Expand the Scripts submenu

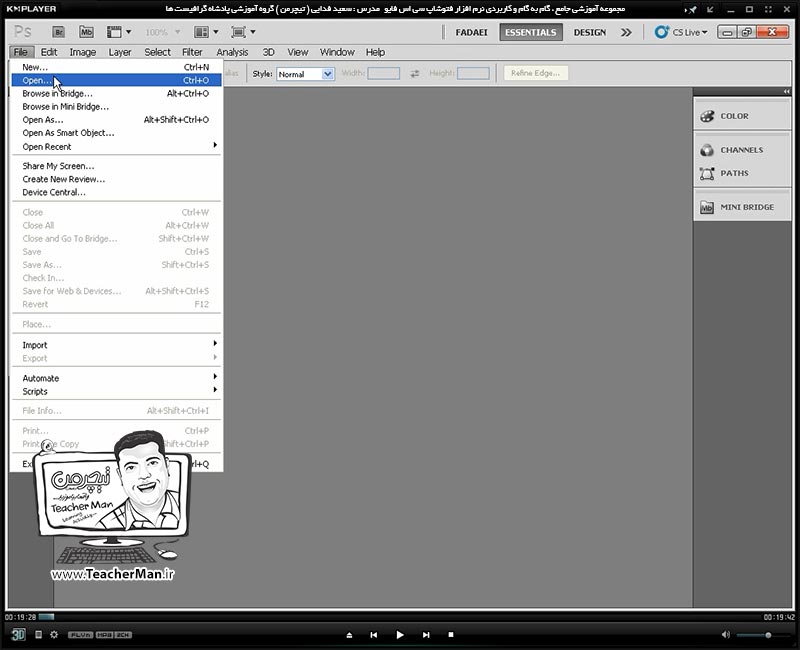[116, 391]
